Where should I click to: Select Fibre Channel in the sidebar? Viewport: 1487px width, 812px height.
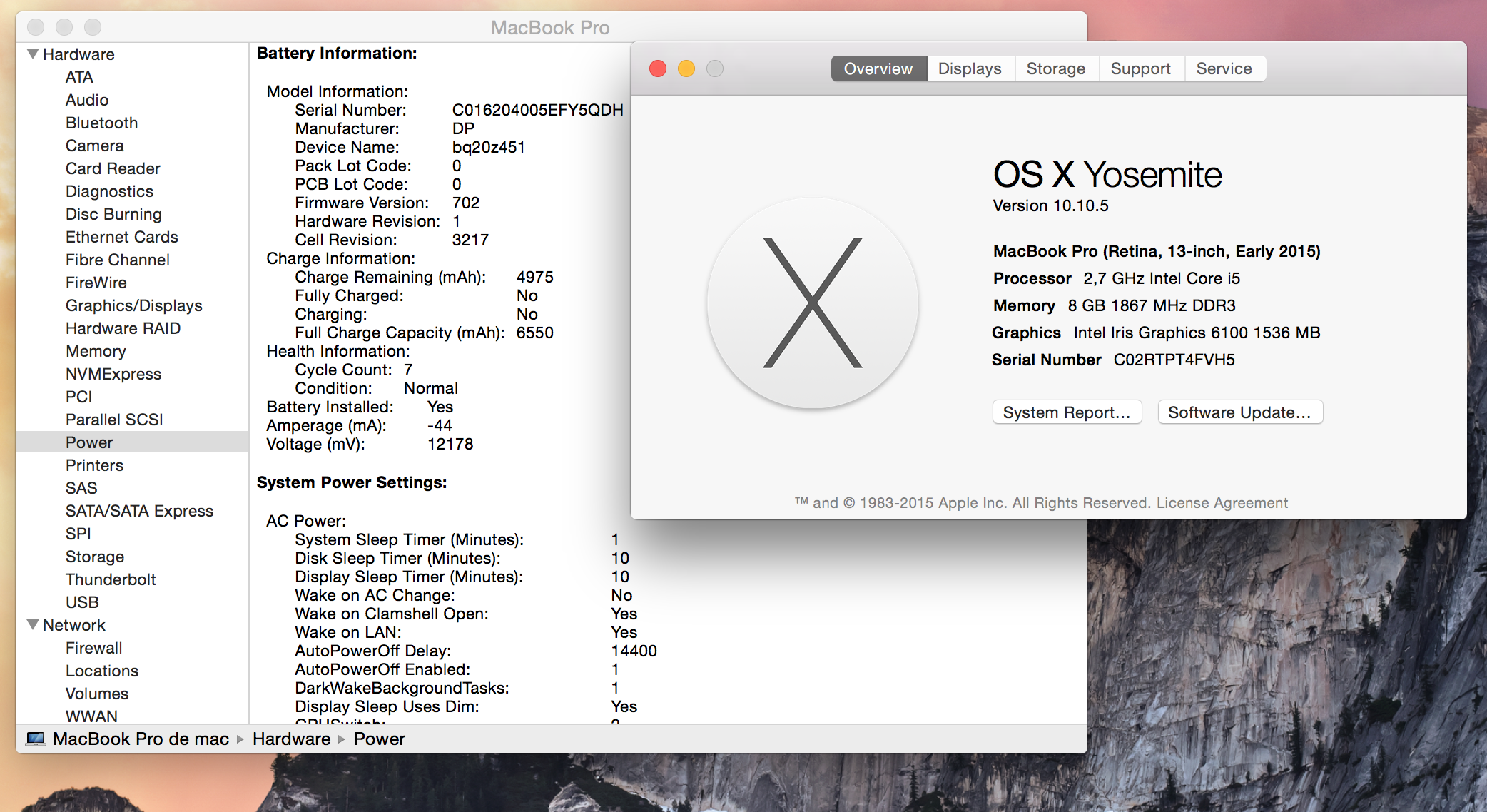(118, 260)
